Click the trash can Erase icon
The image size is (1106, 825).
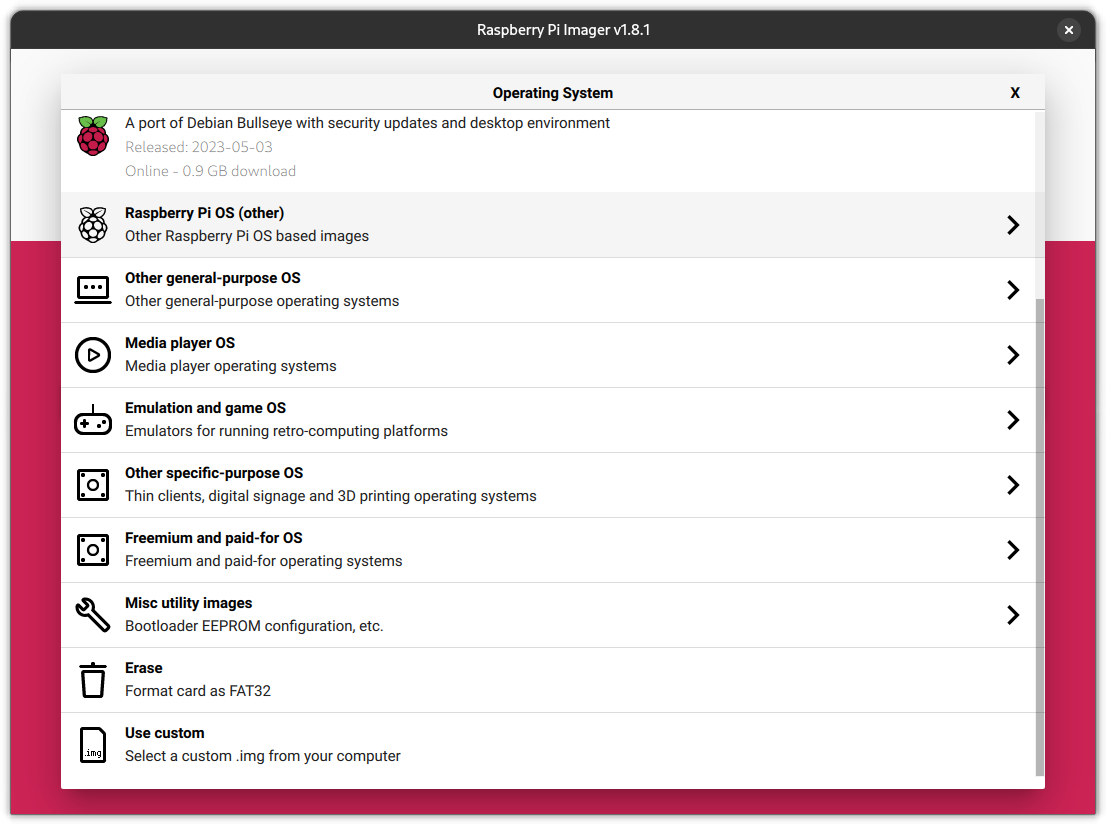coord(93,680)
